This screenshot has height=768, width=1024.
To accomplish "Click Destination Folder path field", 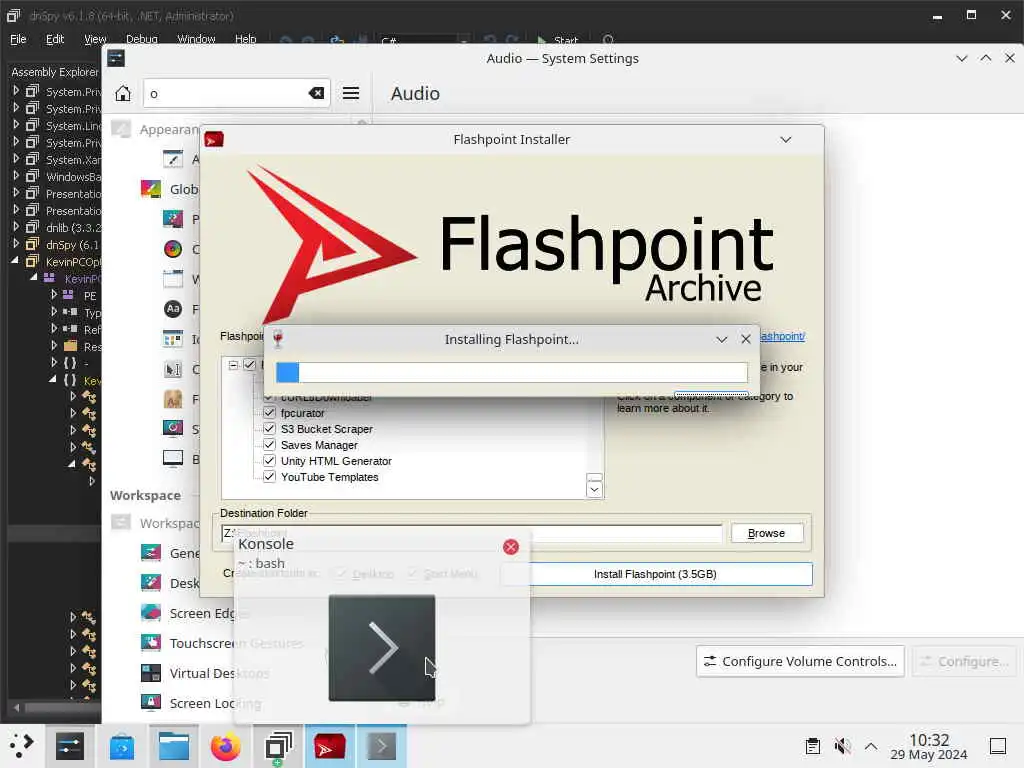I will tap(472, 534).
